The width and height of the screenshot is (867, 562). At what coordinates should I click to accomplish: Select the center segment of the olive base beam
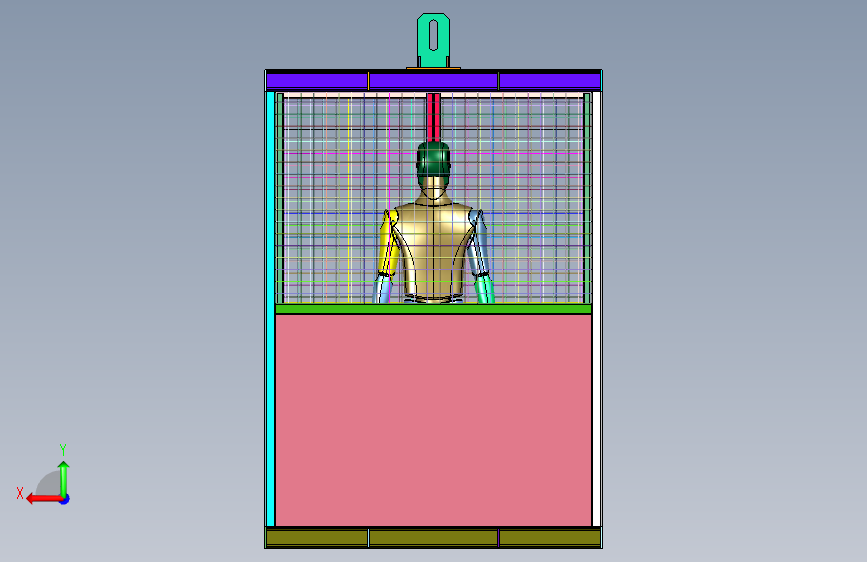click(434, 537)
